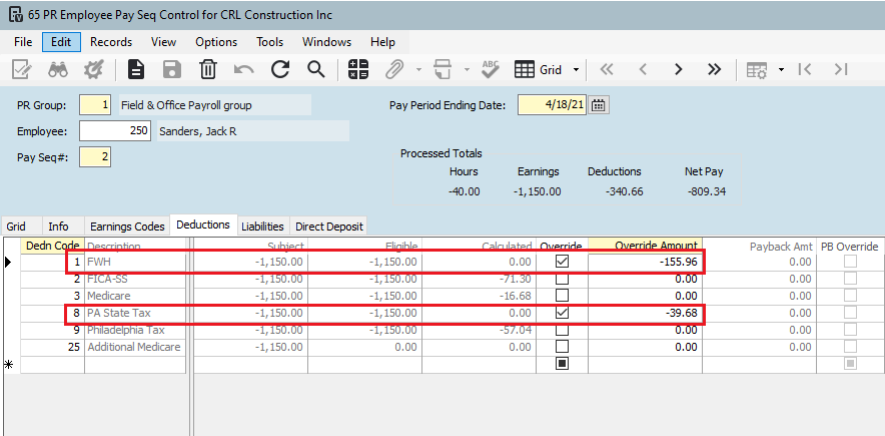Screen dimensions: 885x436
Task: Open the dropdown arrow beside the paperclip icon
Action: 418,70
